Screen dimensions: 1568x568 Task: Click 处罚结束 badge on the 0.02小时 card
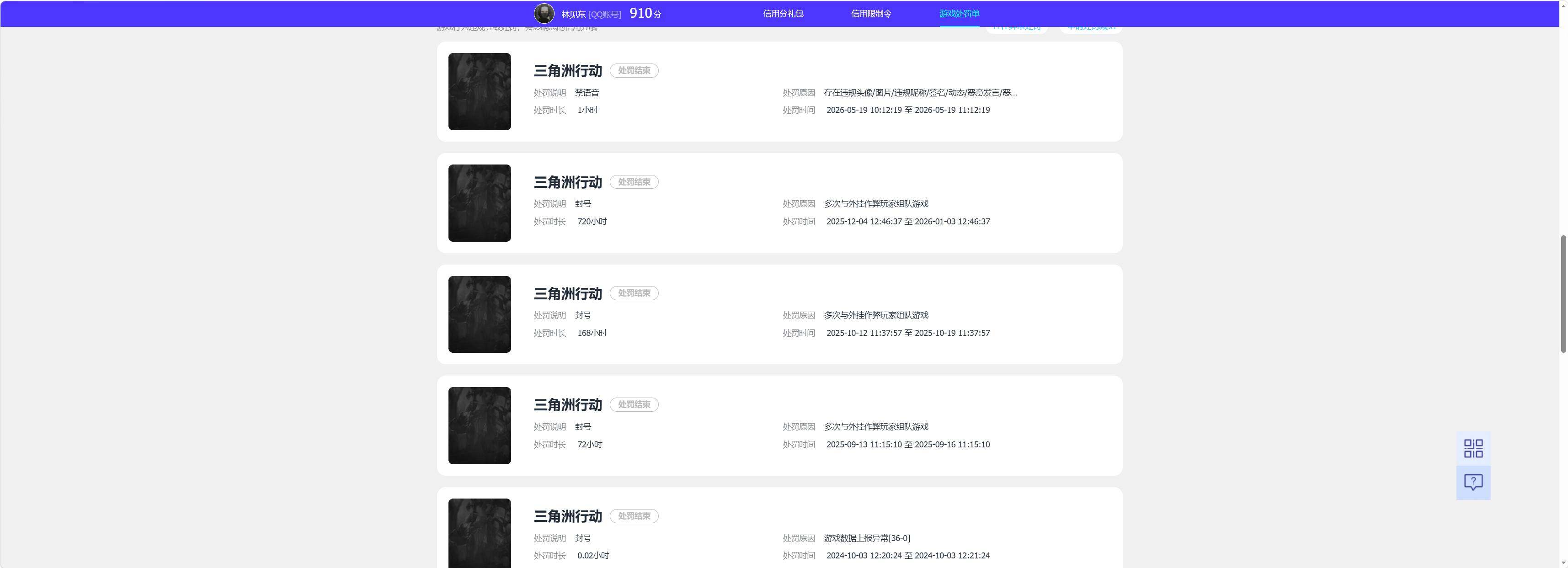pos(634,516)
